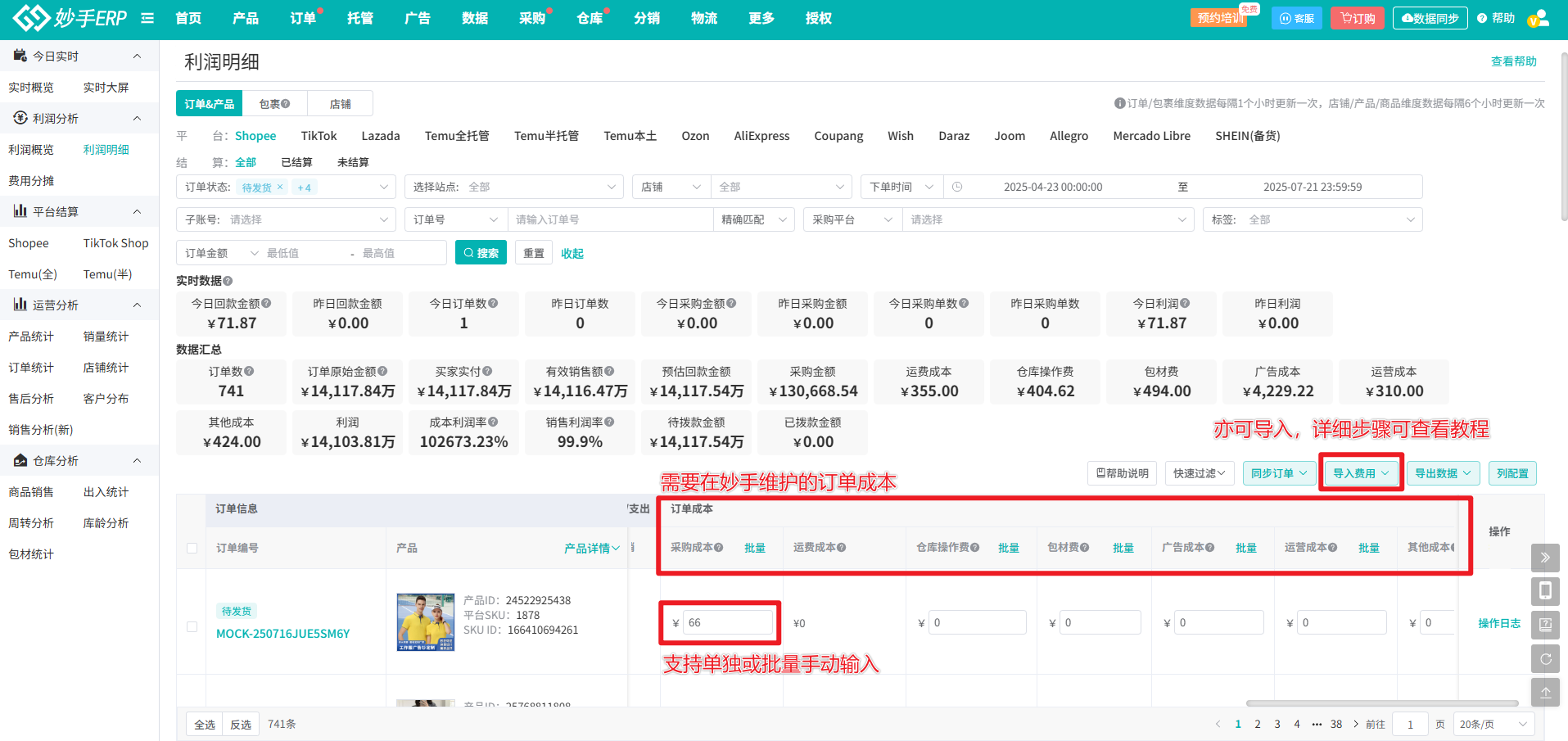Click the double-arrow expand side icon
The width and height of the screenshot is (1568, 741).
[x=1545, y=558]
